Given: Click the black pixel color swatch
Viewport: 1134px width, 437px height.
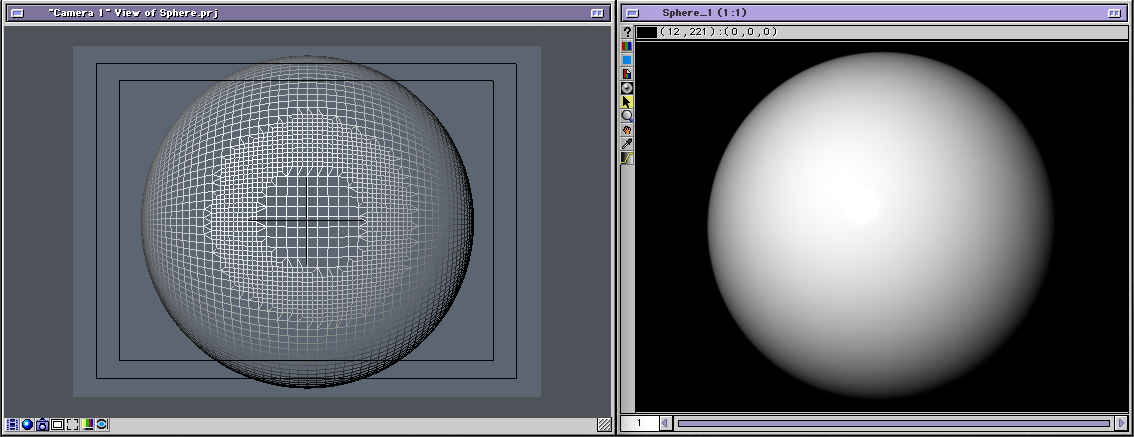Looking at the screenshot, I should (x=647, y=32).
